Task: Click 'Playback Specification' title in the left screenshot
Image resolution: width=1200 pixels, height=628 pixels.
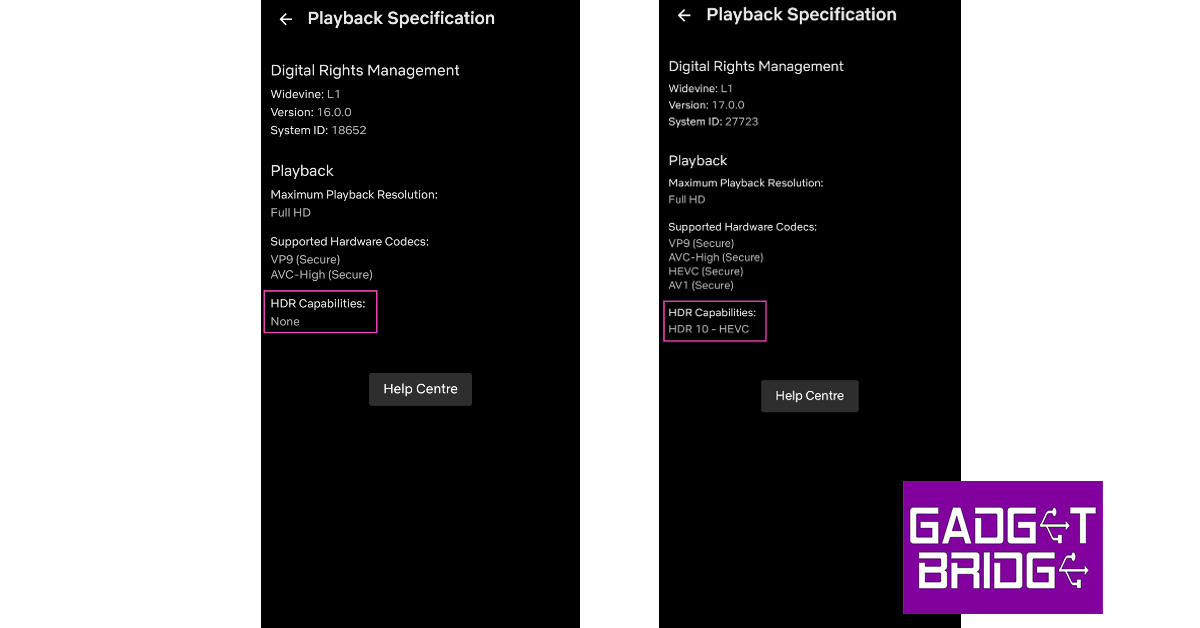Action: pyautogui.click(x=401, y=18)
